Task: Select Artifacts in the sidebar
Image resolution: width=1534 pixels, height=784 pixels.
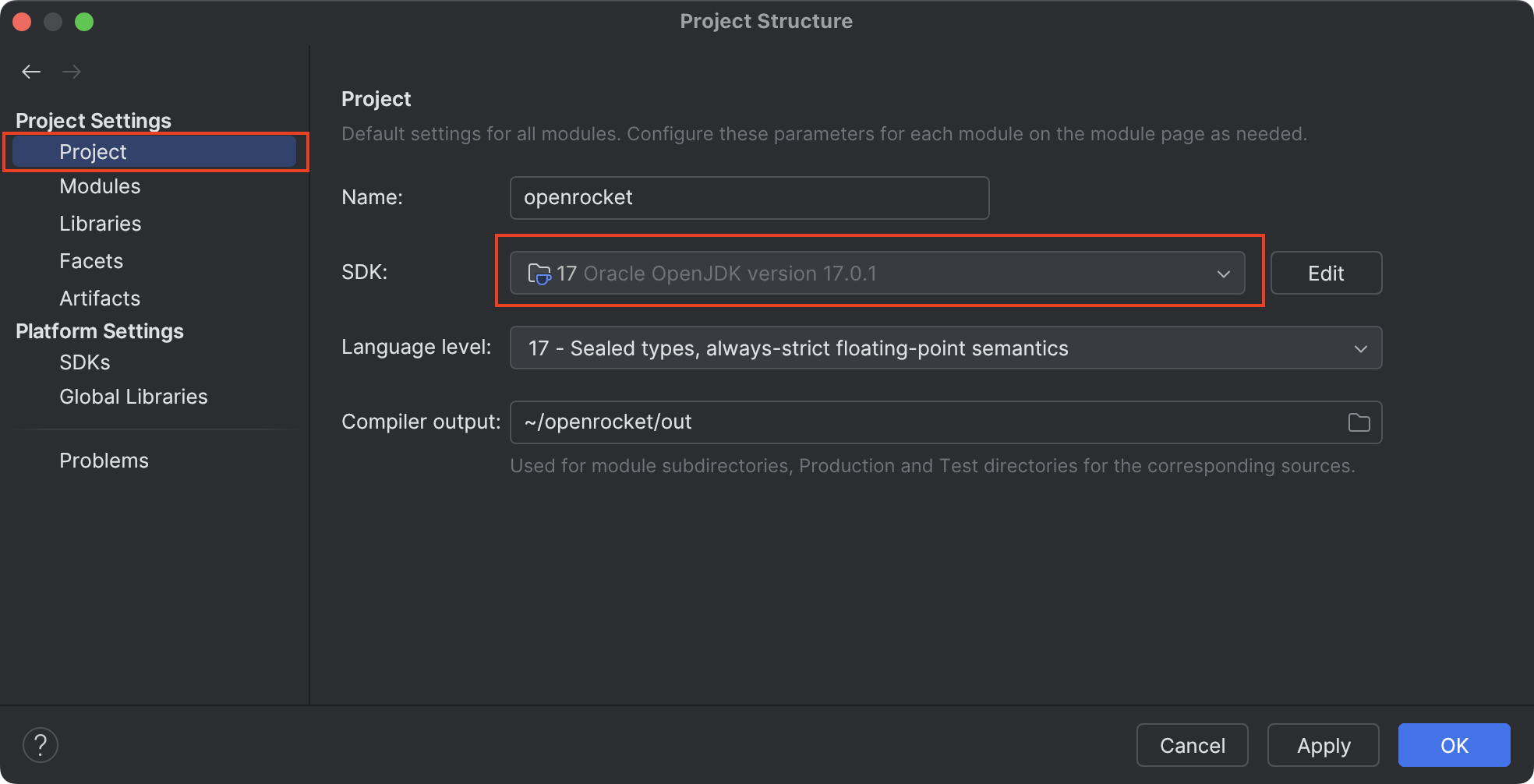Action: 100,298
